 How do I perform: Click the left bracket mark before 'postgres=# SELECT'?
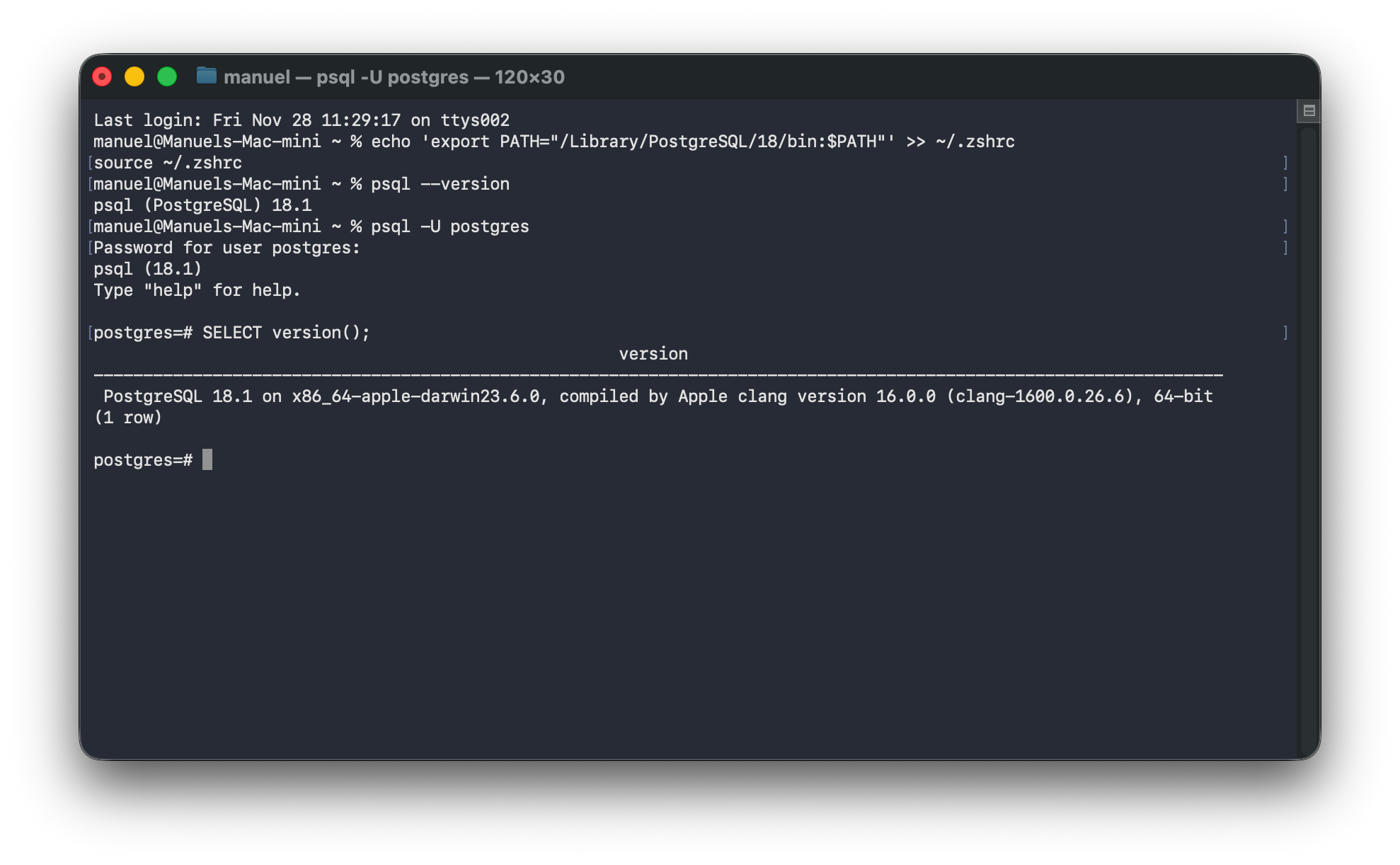pyautogui.click(x=90, y=333)
